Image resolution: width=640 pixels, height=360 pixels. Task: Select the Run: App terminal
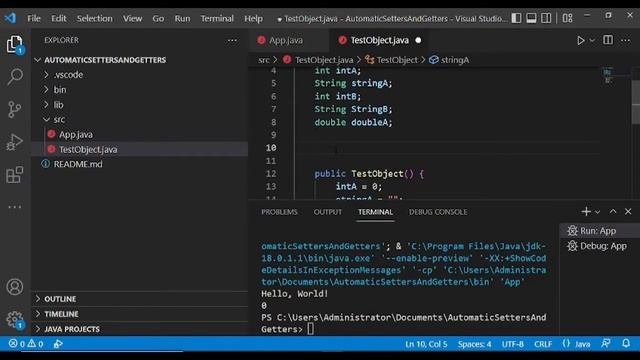click(x=599, y=231)
